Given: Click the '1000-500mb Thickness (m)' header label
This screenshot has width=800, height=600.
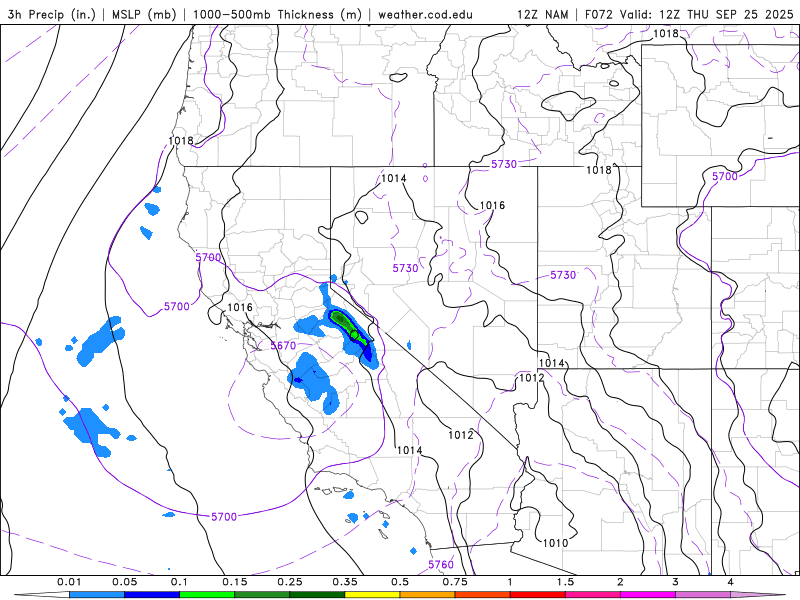Looking at the screenshot, I should tap(277, 14).
